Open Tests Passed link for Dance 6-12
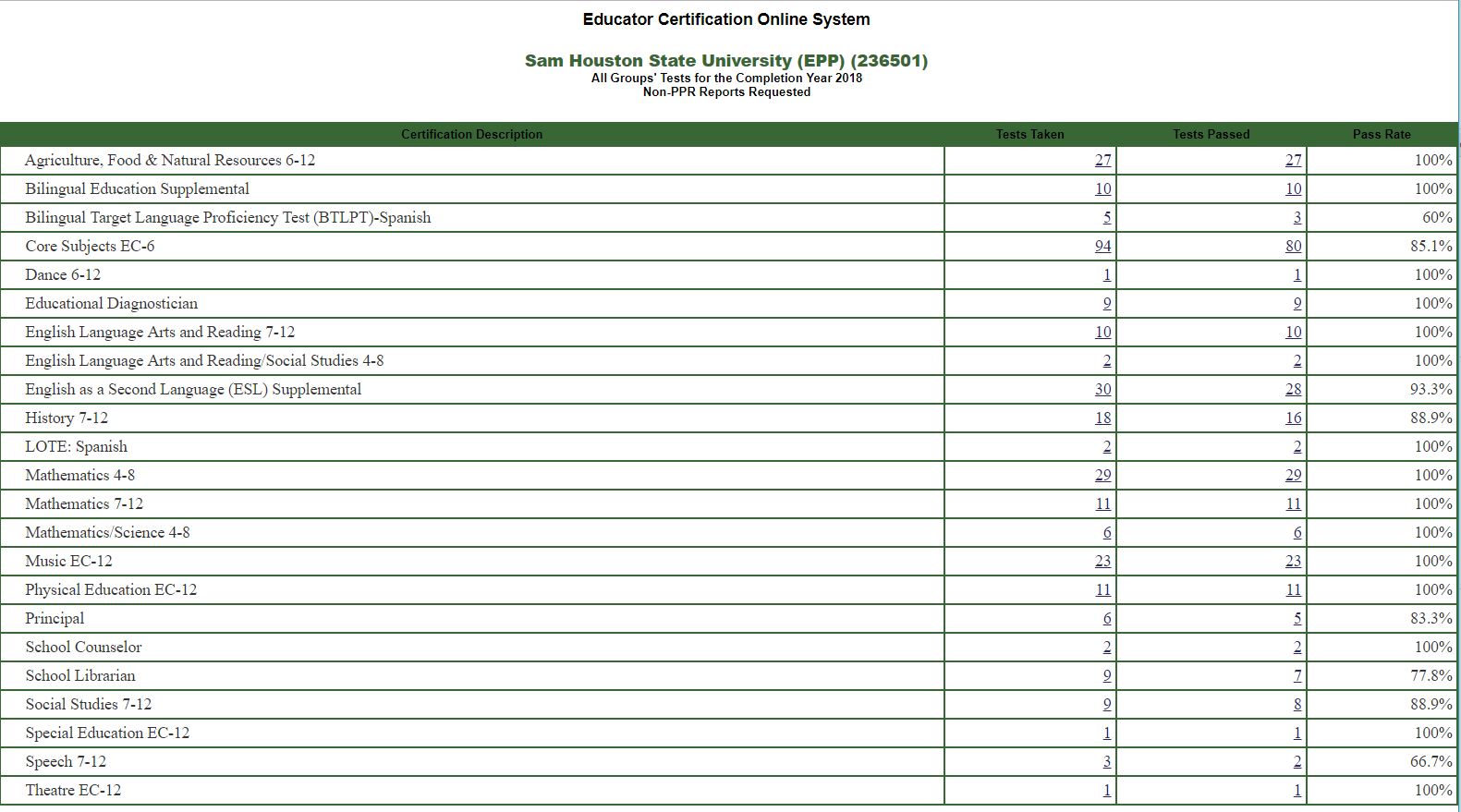 coord(1297,274)
